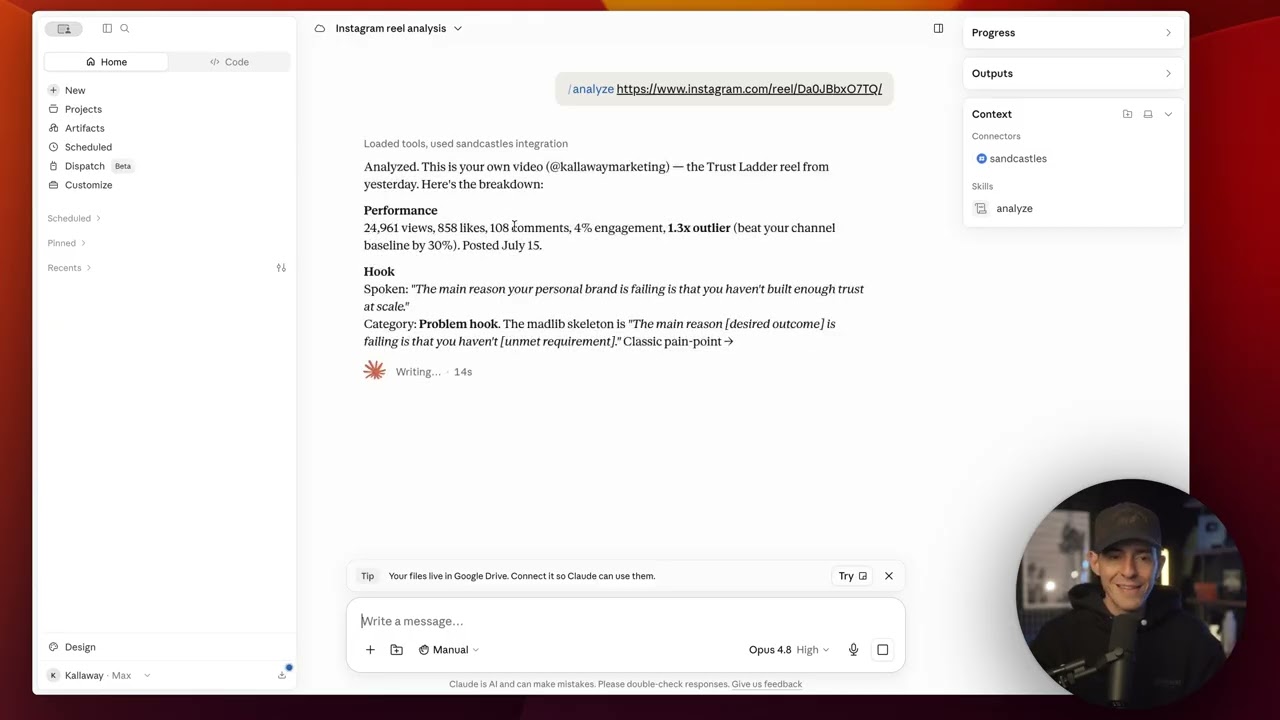This screenshot has width=1280, height=720.
Task: Click the avatar icon at top-left
Action: [x=64, y=28]
